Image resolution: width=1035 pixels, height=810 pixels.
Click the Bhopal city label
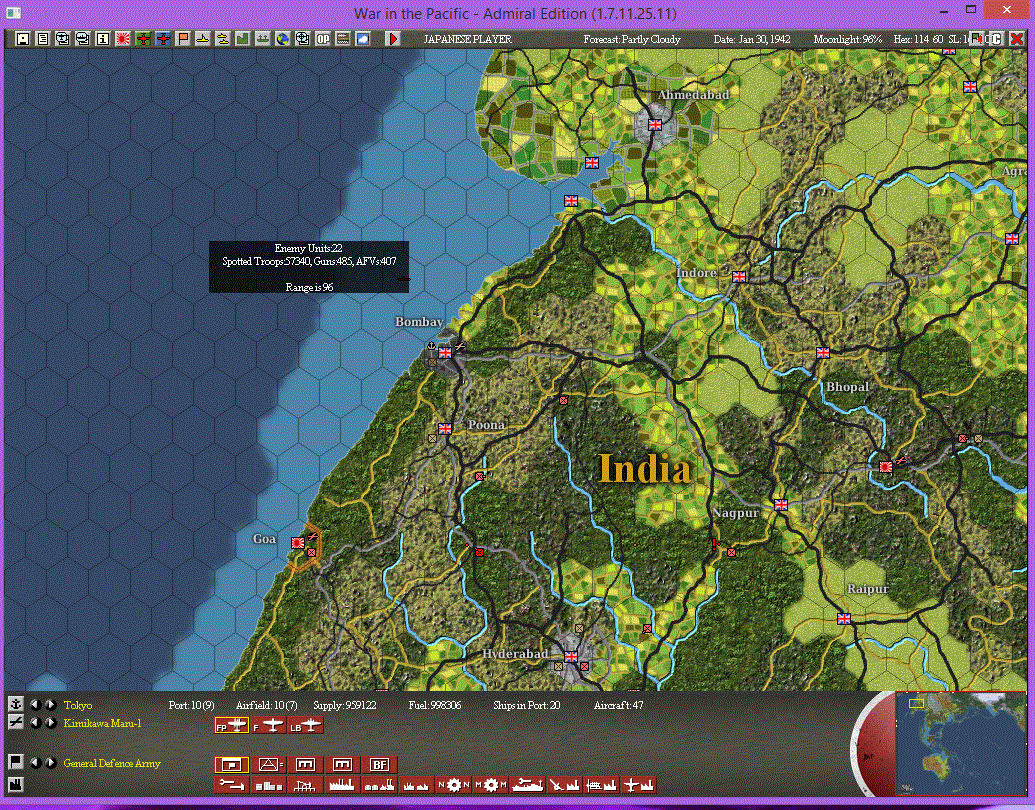[848, 387]
